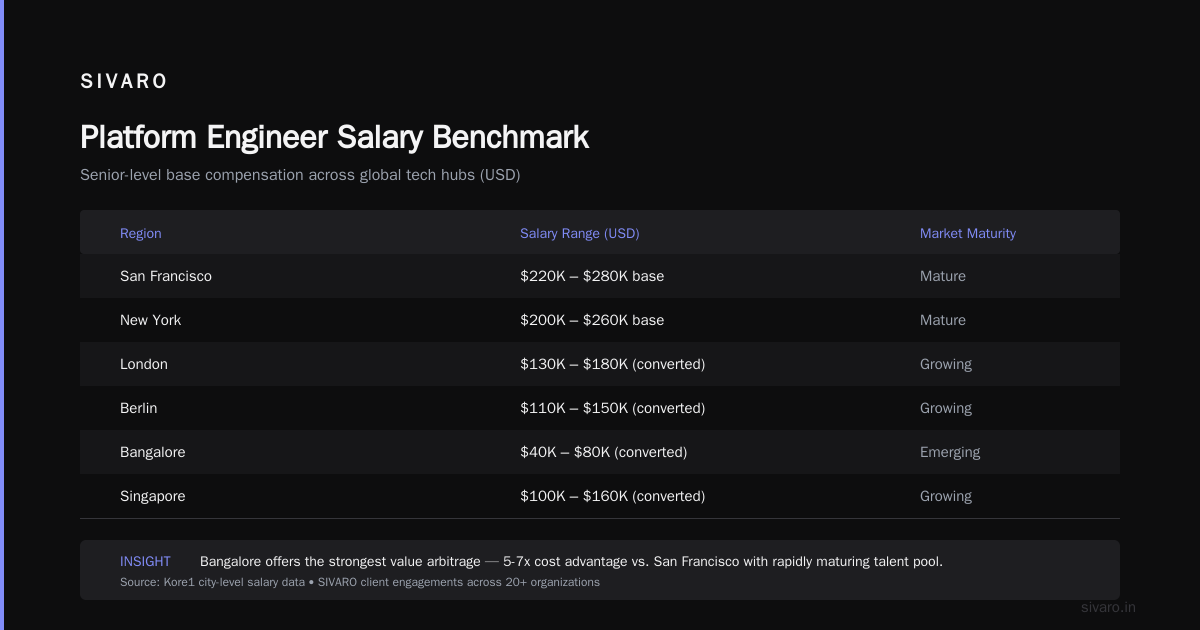Open the sivaro.in link
Screen dimensions: 1200x630
pyautogui.click(x=1109, y=607)
